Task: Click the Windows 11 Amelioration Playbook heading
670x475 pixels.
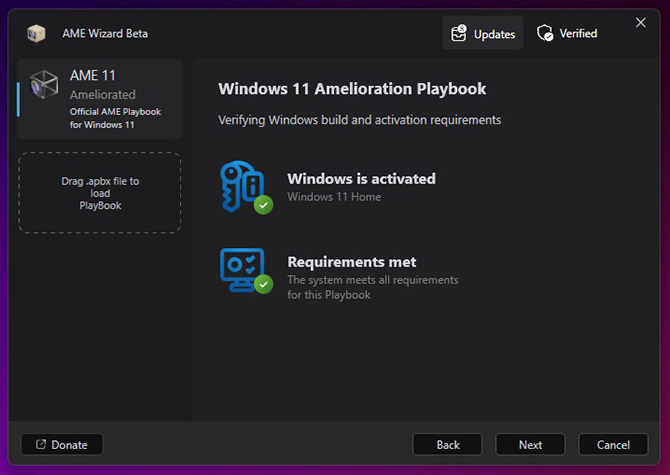Action: [x=352, y=89]
